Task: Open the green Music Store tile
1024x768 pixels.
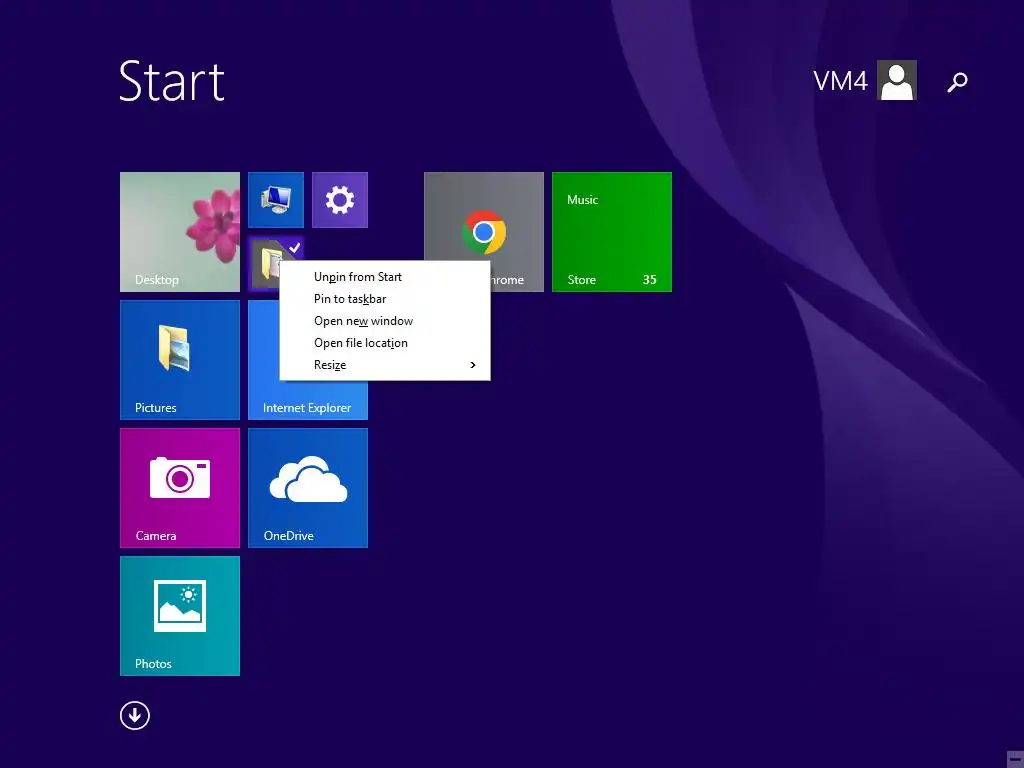Action: click(611, 232)
